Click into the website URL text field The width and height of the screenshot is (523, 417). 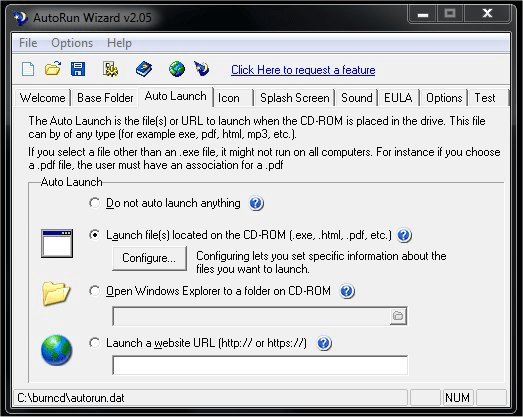pos(260,365)
